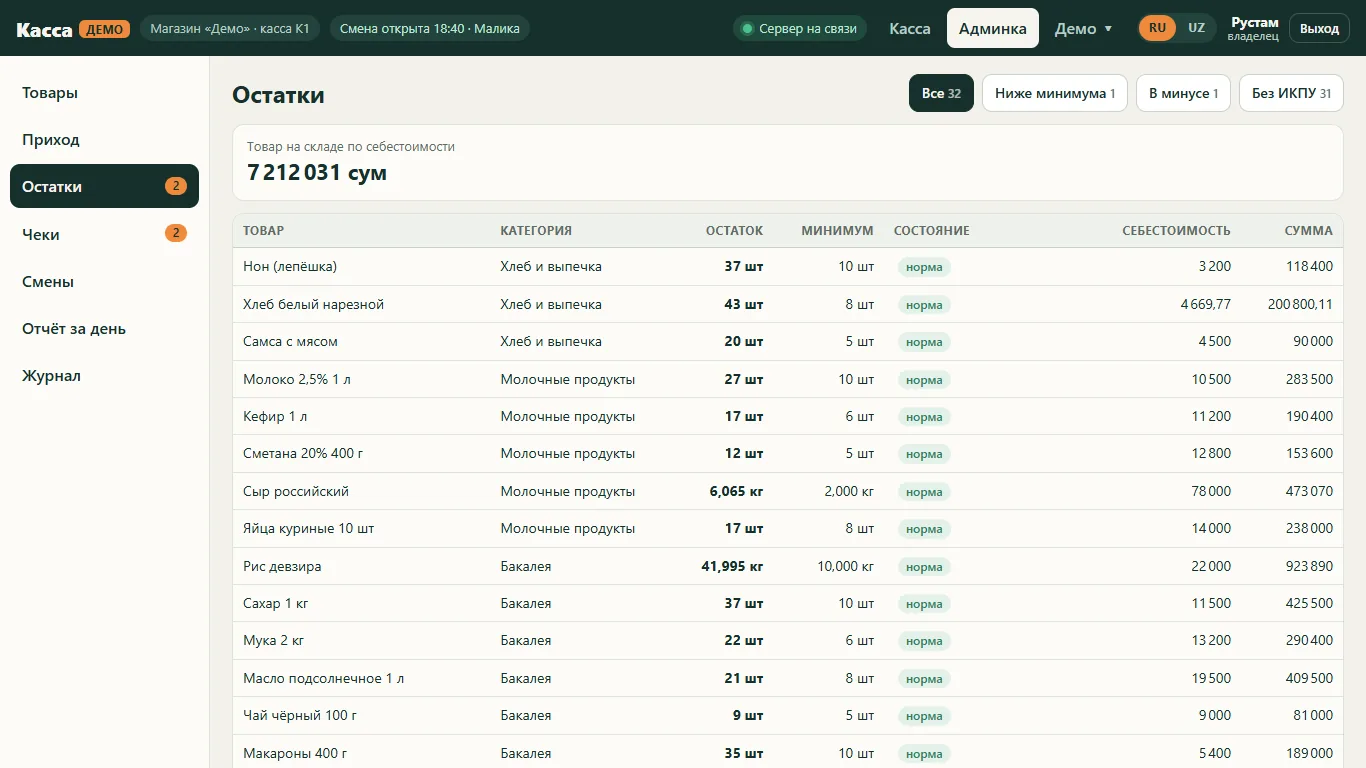Viewport: 1366px width, 768px height.
Task: Click the Выход button
Action: (x=1319, y=29)
